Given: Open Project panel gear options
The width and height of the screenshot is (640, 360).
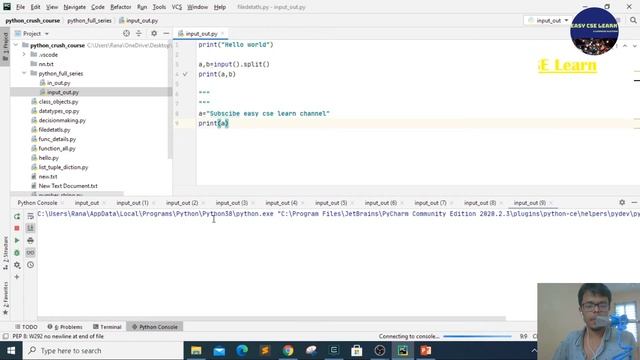Looking at the screenshot, I should (154, 33).
